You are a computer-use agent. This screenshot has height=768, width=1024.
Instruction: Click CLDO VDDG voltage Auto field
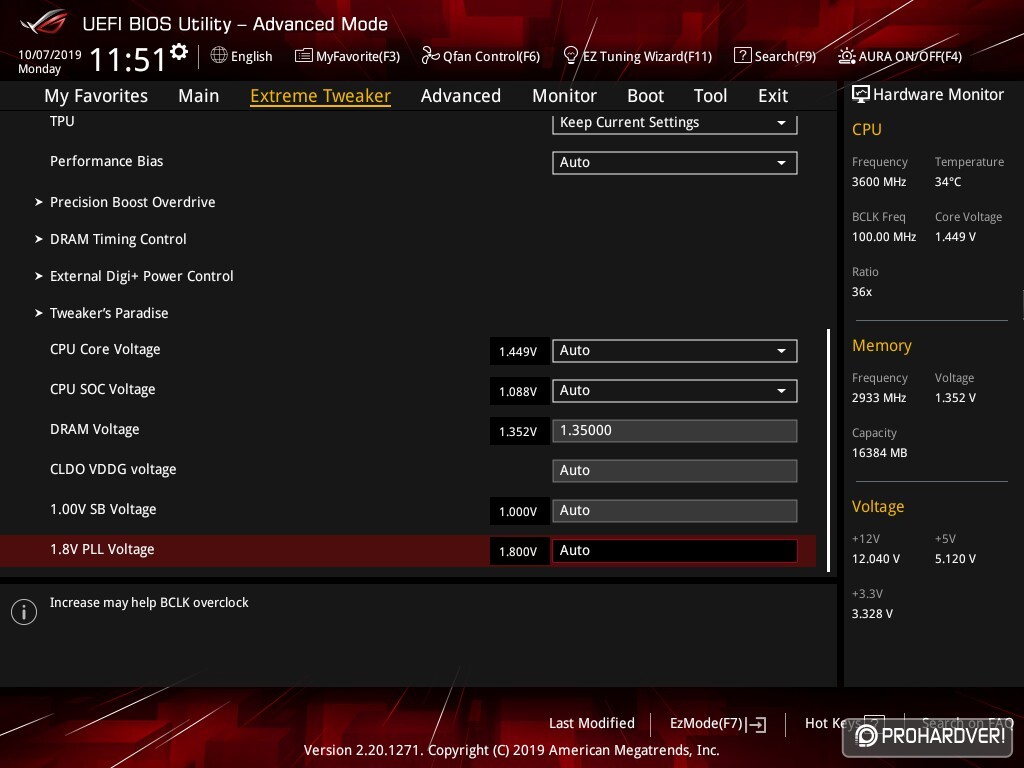675,471
